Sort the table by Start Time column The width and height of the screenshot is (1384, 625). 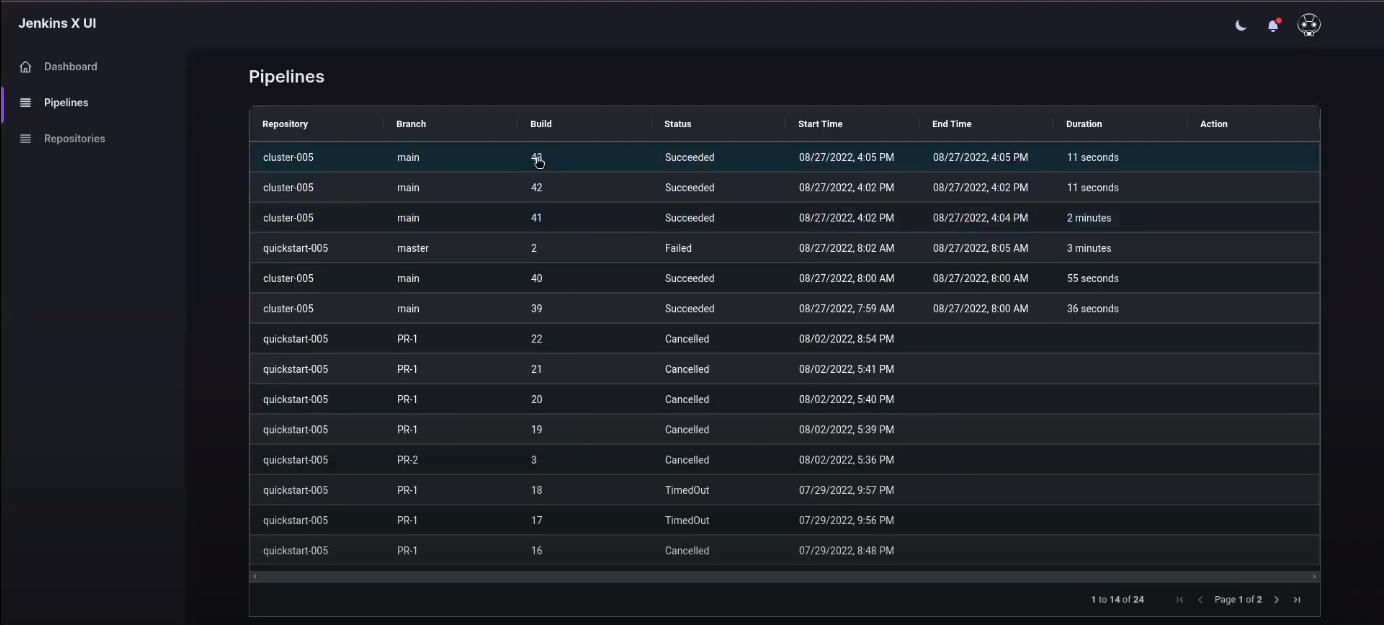point(820,123)
